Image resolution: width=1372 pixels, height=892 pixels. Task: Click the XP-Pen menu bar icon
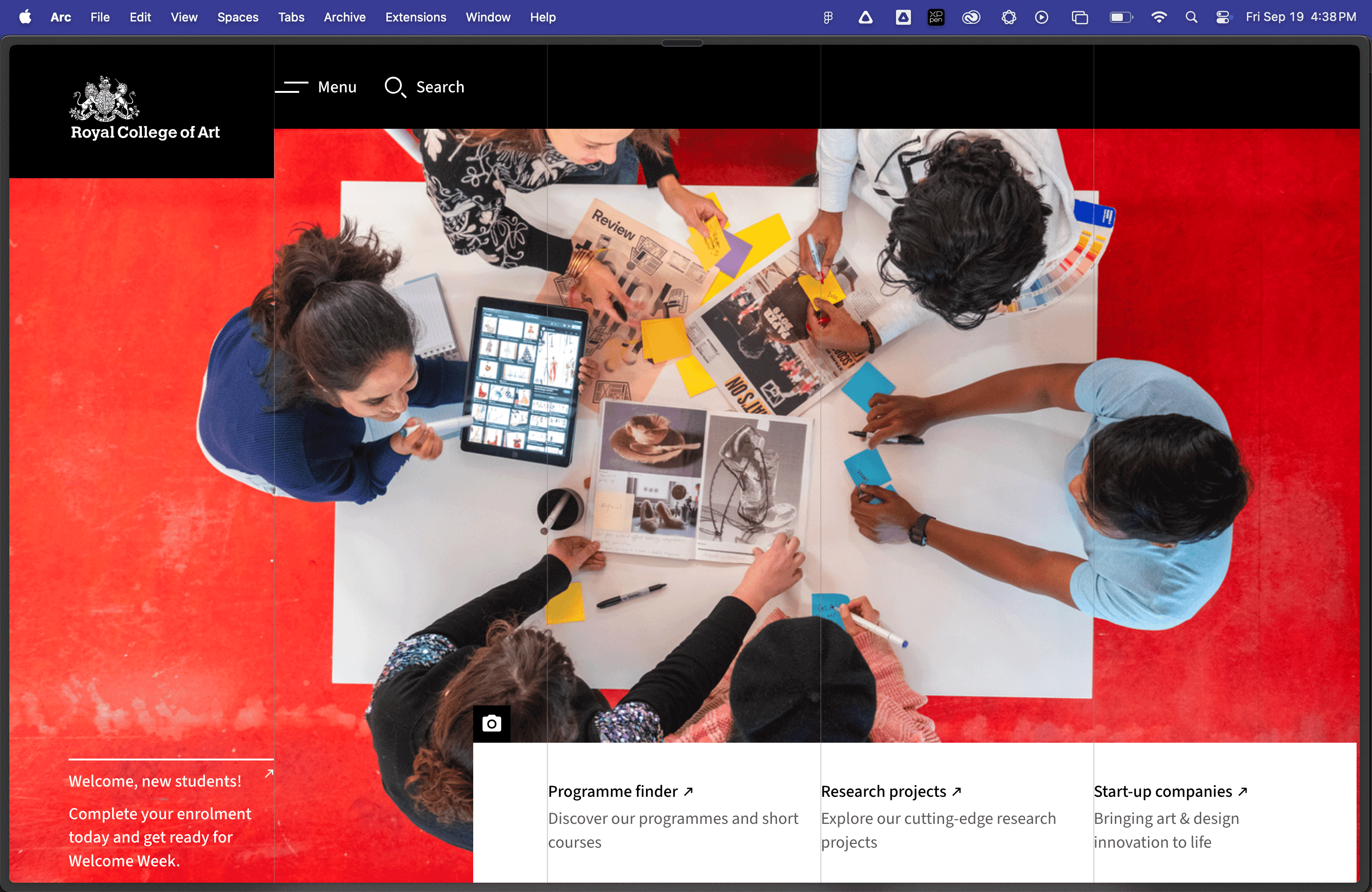pos(936,17)
